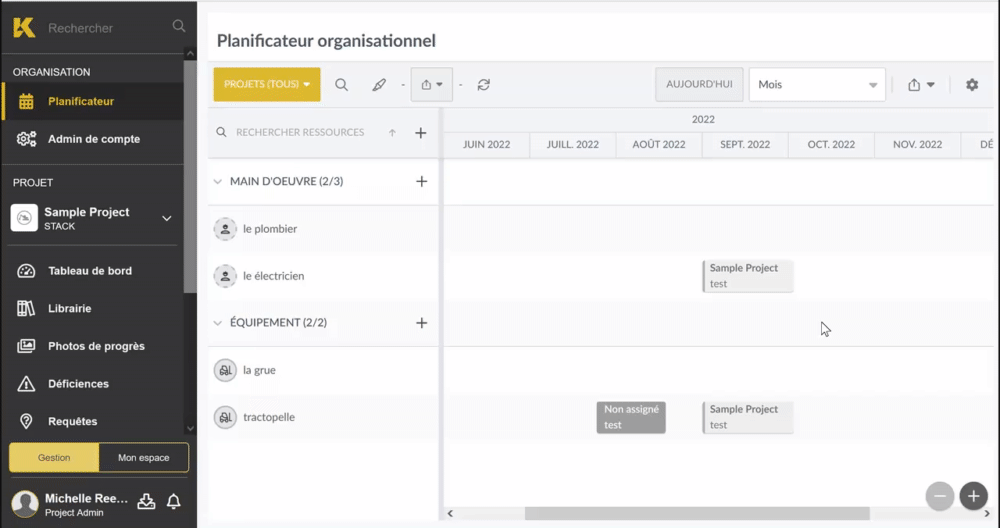Click the sidebar search magnifier icon

(x=179, y=26)
